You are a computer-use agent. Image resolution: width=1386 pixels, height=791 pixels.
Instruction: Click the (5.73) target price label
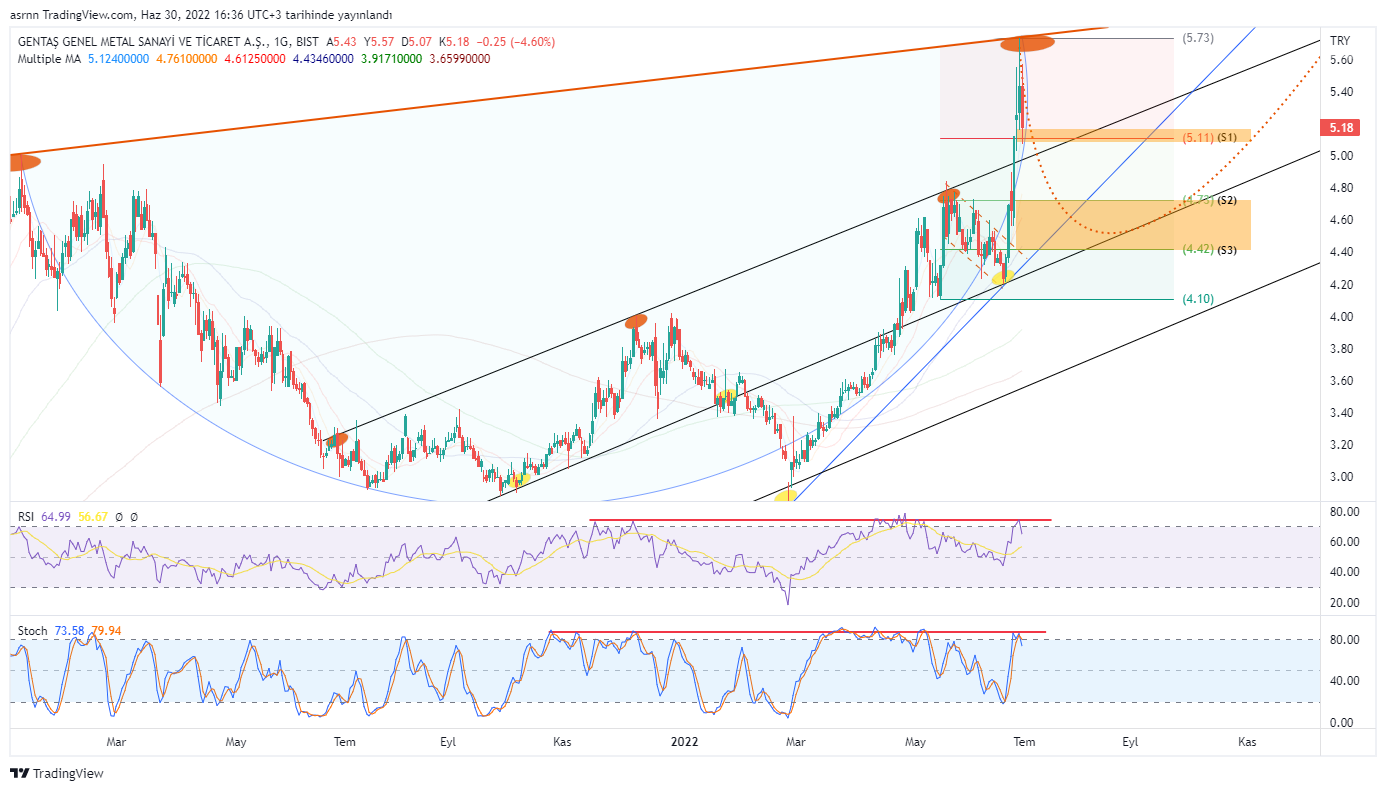tap(1197, 38)
